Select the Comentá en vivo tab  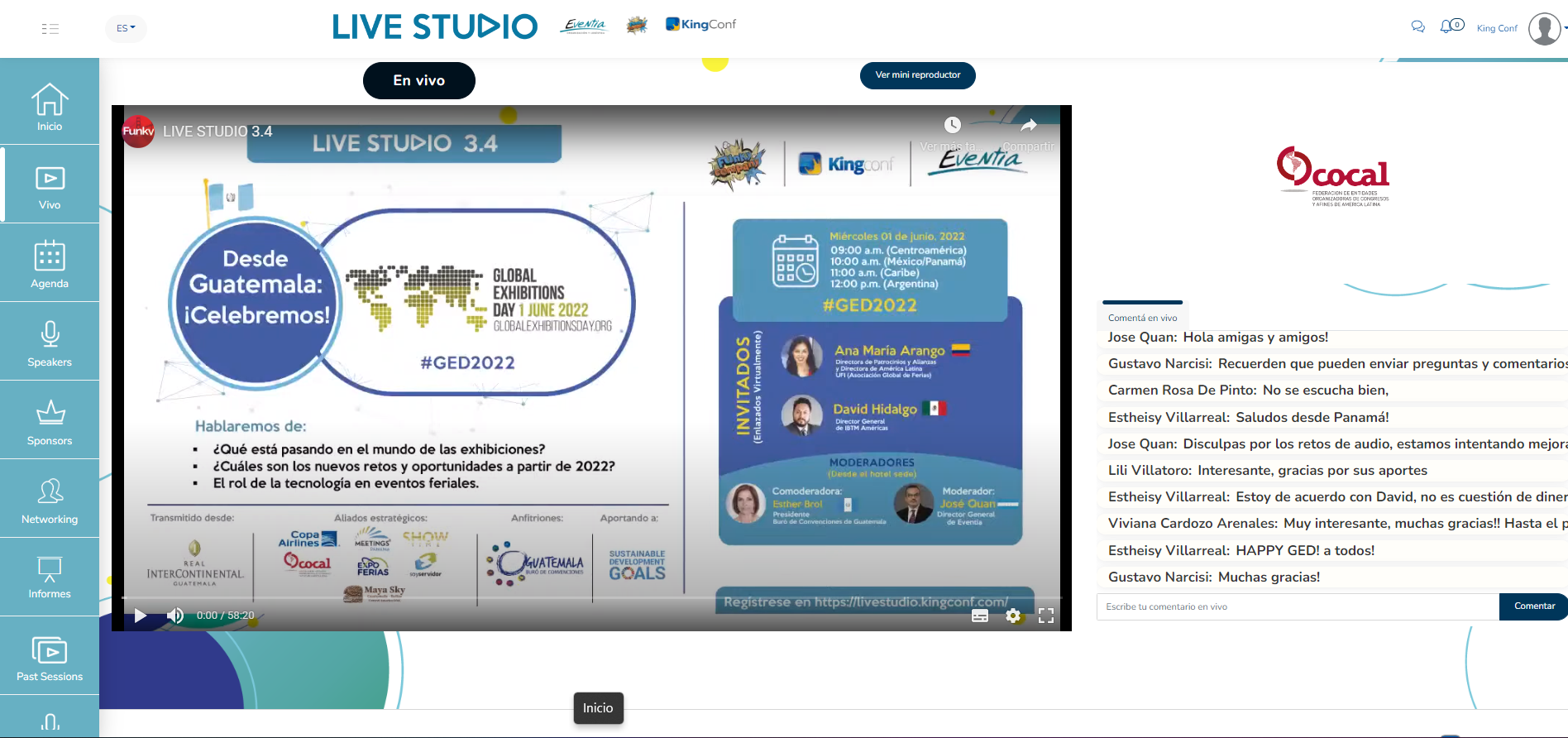[x=1142, y=318]
